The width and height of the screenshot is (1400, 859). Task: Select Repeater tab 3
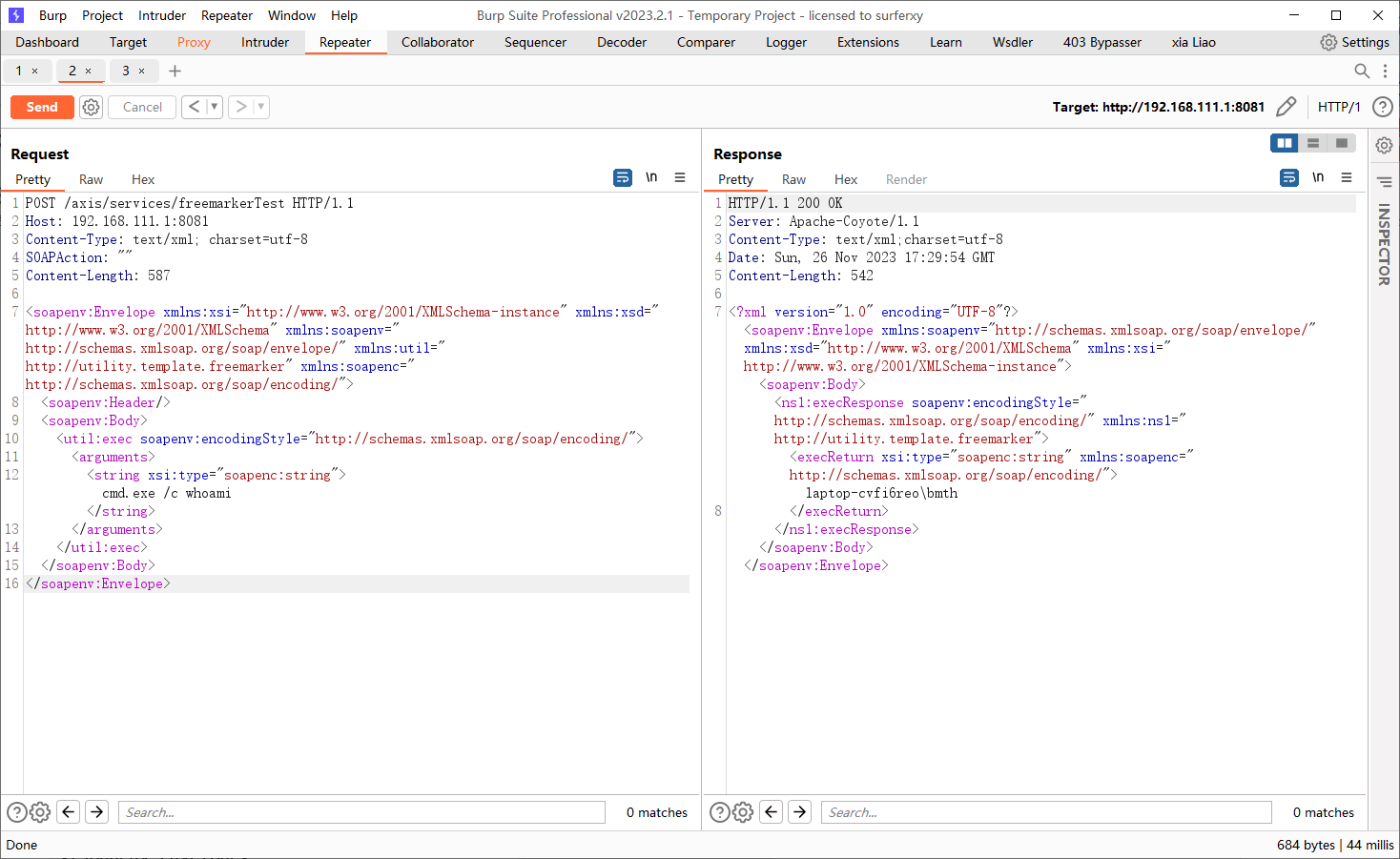[x=126, y=71]
